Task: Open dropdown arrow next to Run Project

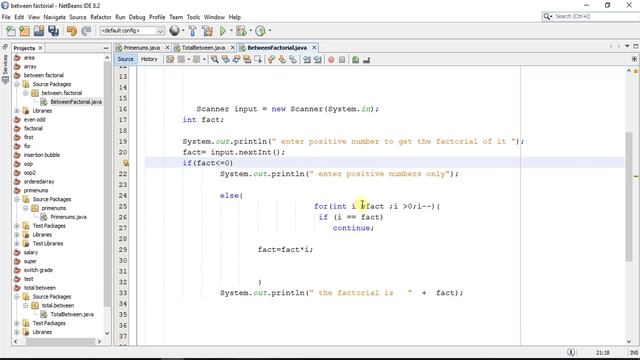Action: [231, 31]
